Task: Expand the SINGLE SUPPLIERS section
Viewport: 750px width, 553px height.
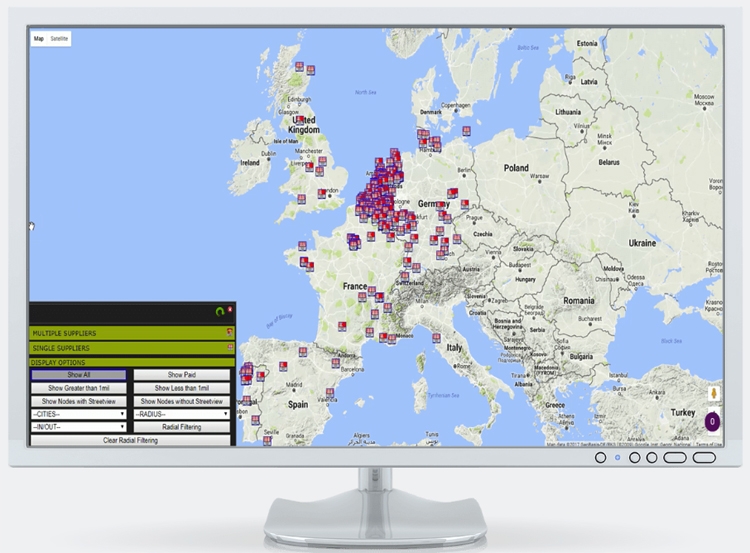Action: [132, 348]
